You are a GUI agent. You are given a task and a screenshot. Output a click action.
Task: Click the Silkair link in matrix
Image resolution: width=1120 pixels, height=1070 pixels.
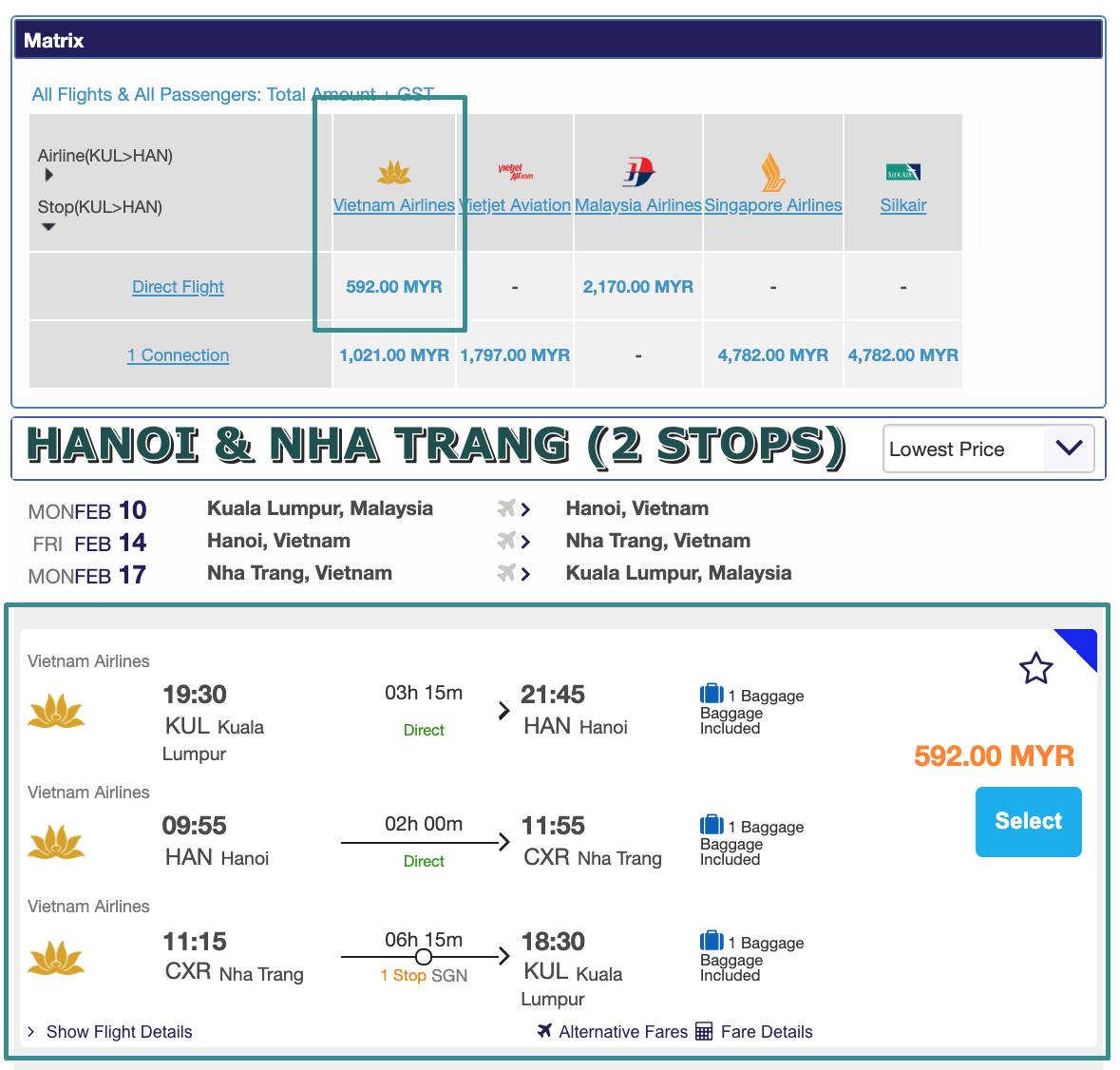pyautogui.click(x=902, y=205)
